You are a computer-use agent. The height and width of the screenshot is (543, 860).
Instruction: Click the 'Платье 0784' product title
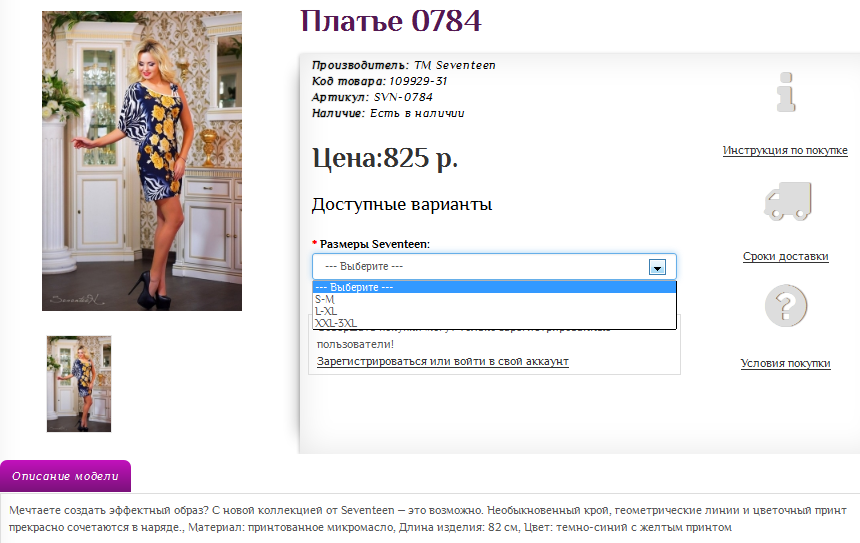tap(391, 21)
